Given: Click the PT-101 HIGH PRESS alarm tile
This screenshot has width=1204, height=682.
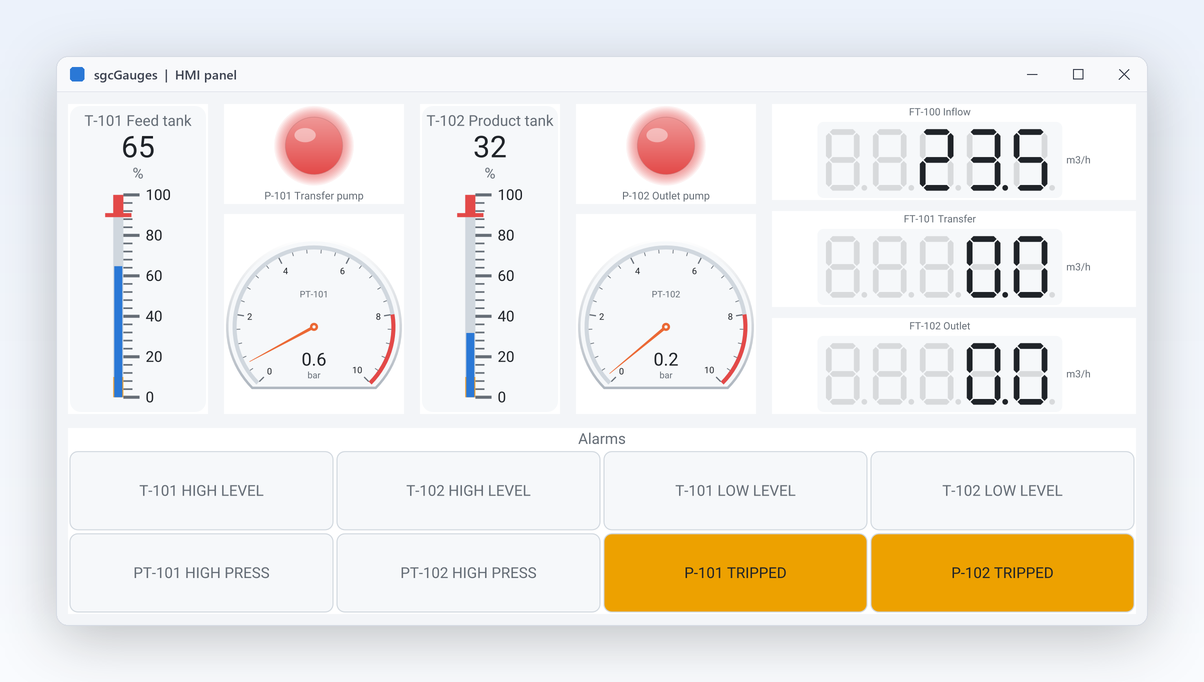Looking at the screenshot, I should [x=201, y=573].
